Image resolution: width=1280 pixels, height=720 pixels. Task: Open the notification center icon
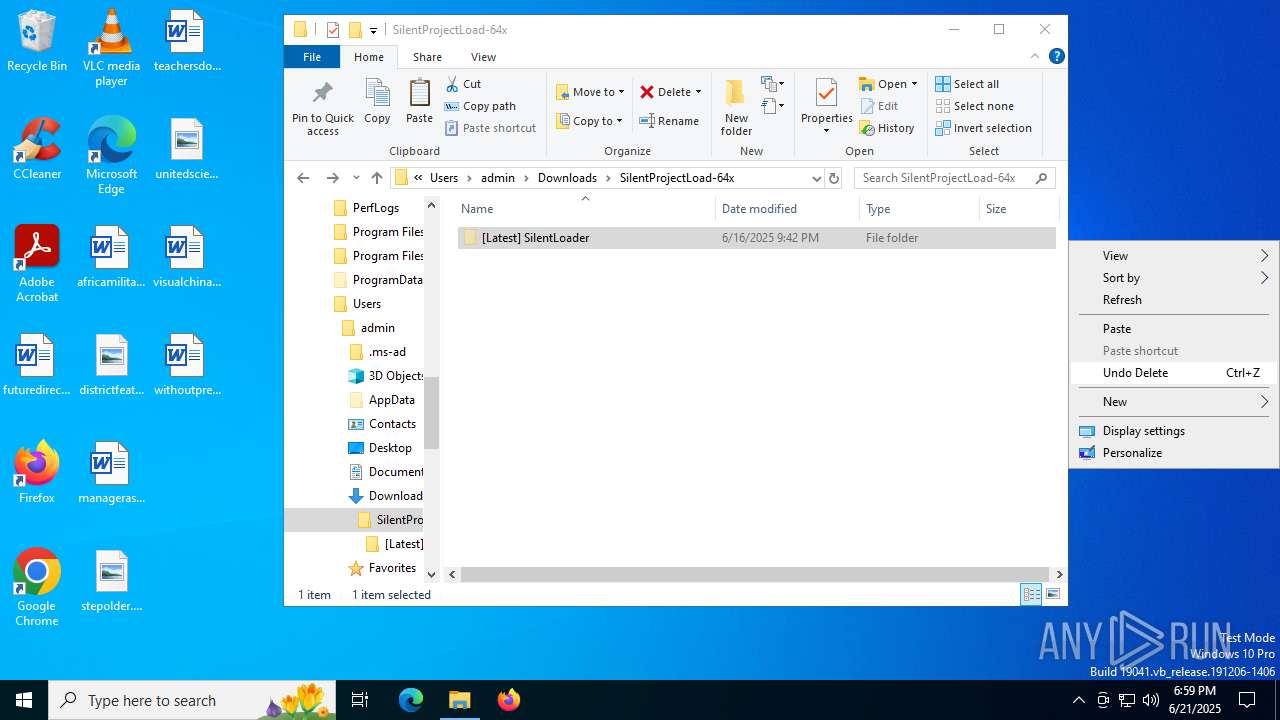click(x=1247, y=700)
